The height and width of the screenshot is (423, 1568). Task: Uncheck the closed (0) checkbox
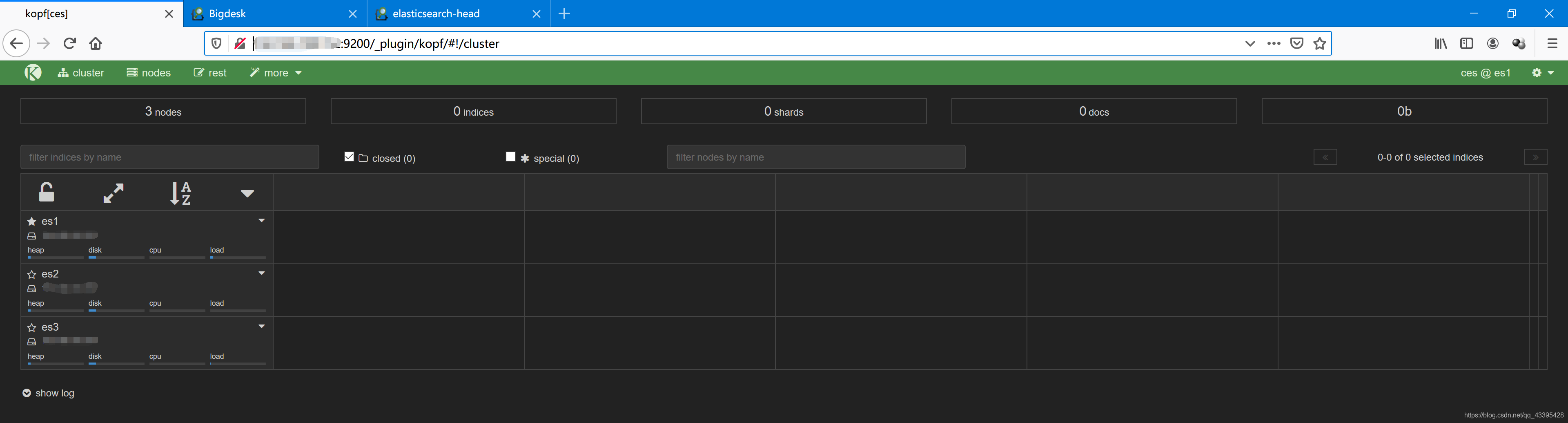click(349, 157)
